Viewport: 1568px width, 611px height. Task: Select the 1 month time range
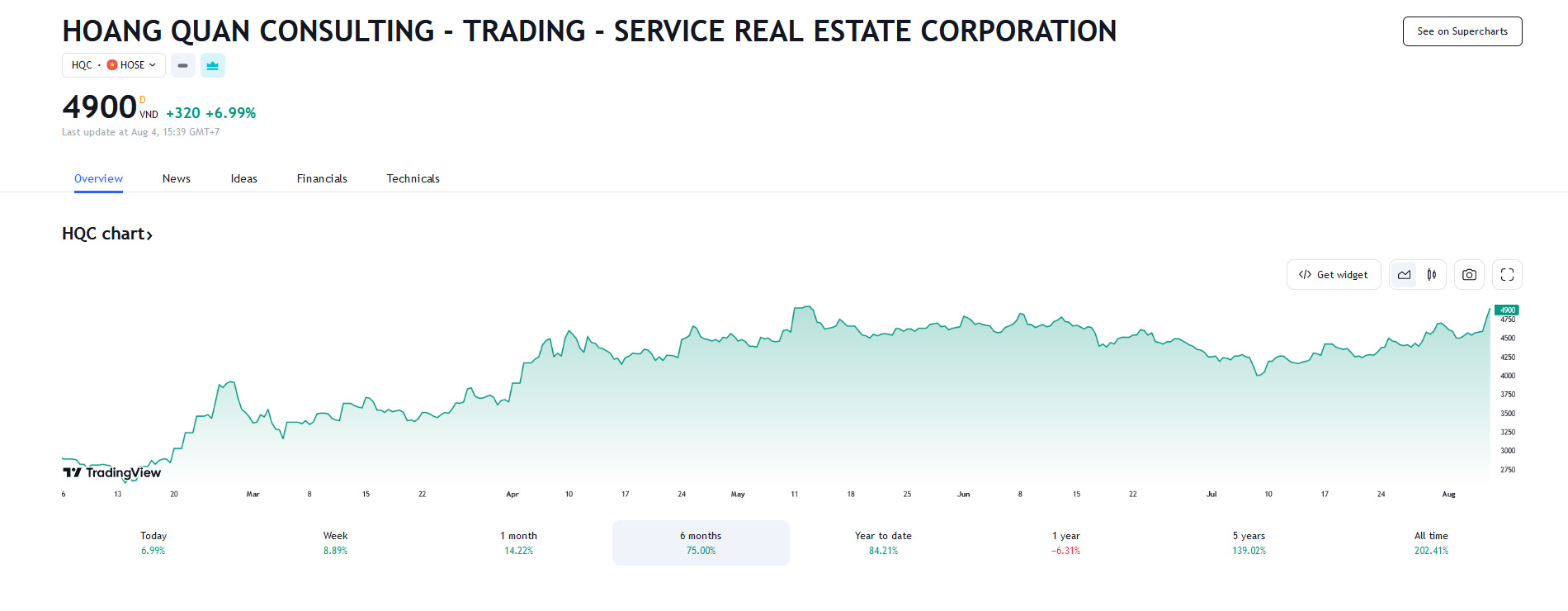(x=518, y=542)
